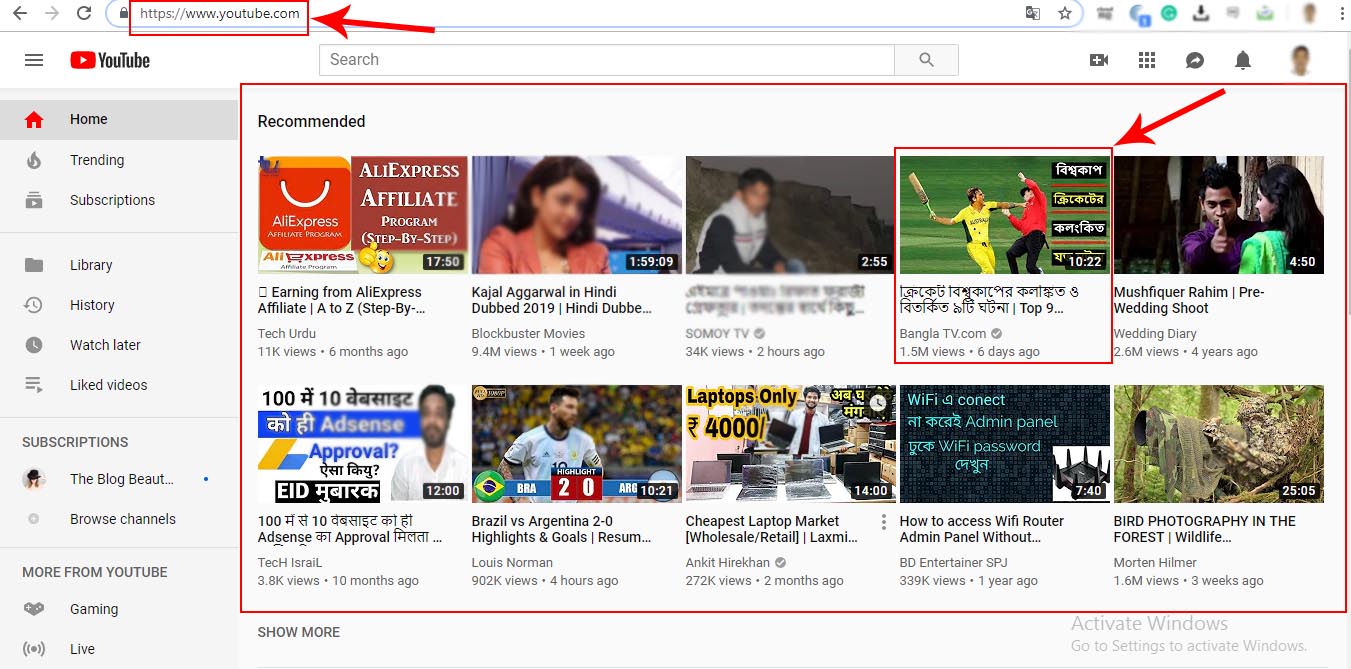
Task: Click the Watch later clock icon
Action: click(34, 345)
